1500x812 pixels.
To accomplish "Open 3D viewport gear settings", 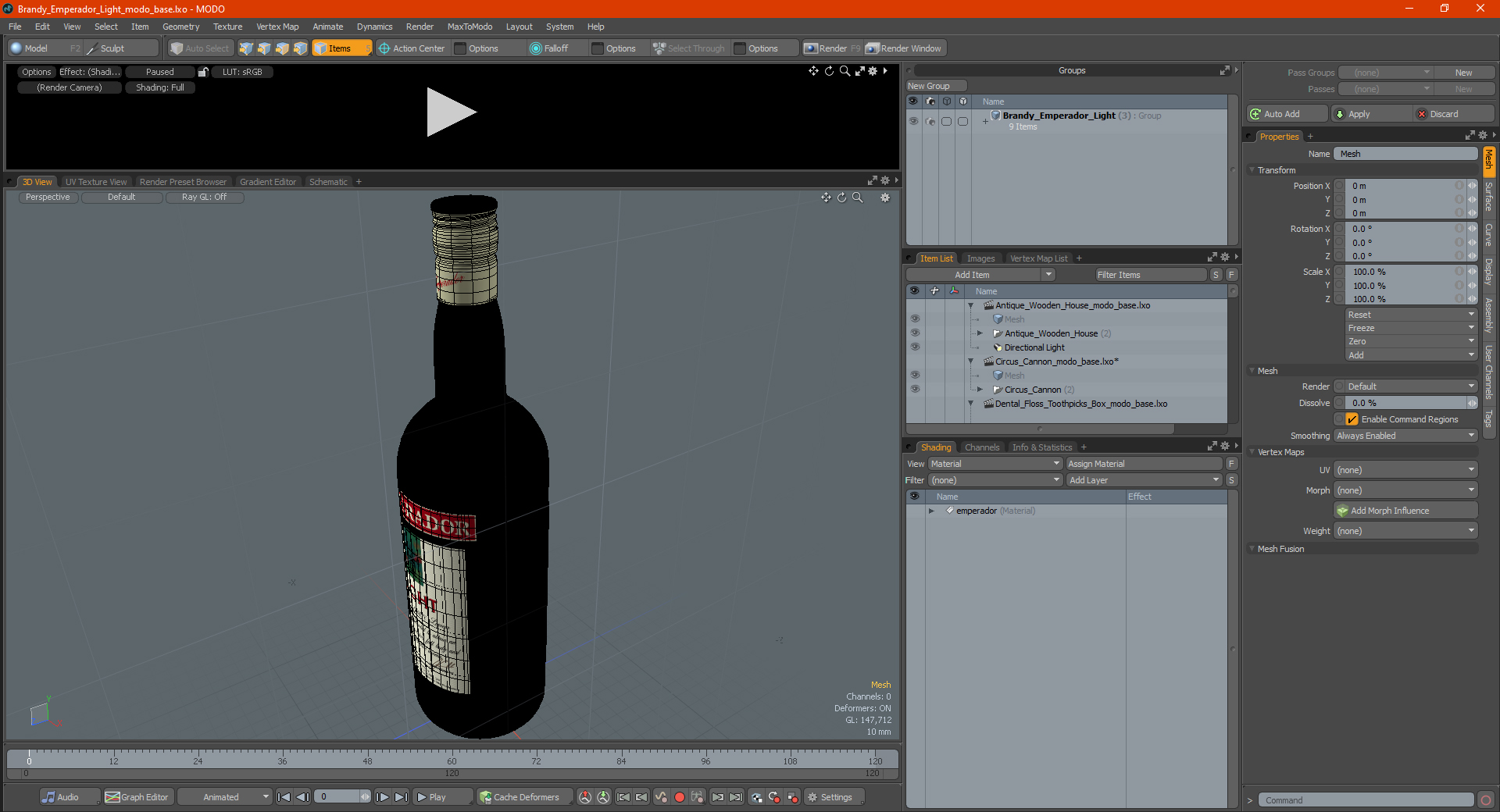I will (885, 198).
